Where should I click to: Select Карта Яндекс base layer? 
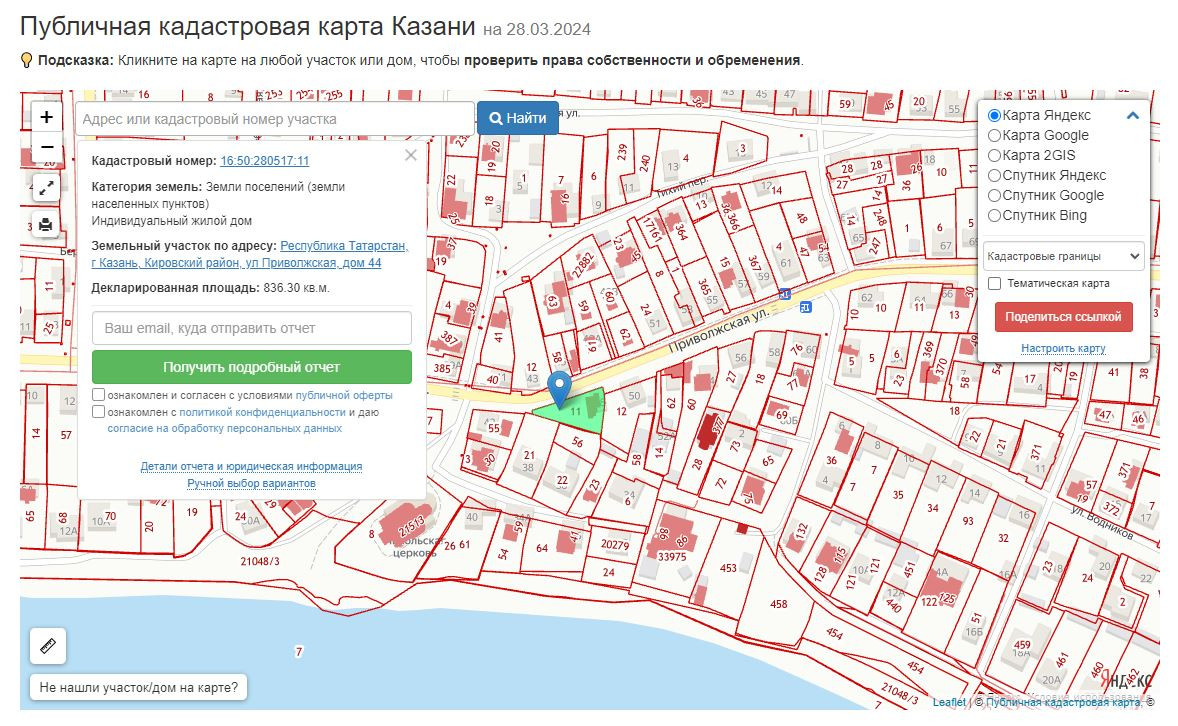[994, 116]
